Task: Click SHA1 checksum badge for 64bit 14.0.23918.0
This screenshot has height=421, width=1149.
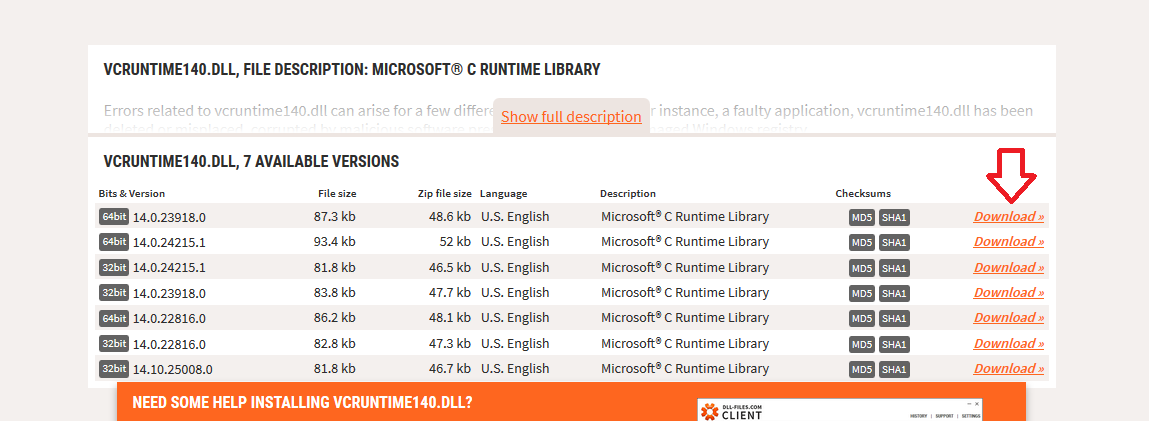Action: coord(894,216)
